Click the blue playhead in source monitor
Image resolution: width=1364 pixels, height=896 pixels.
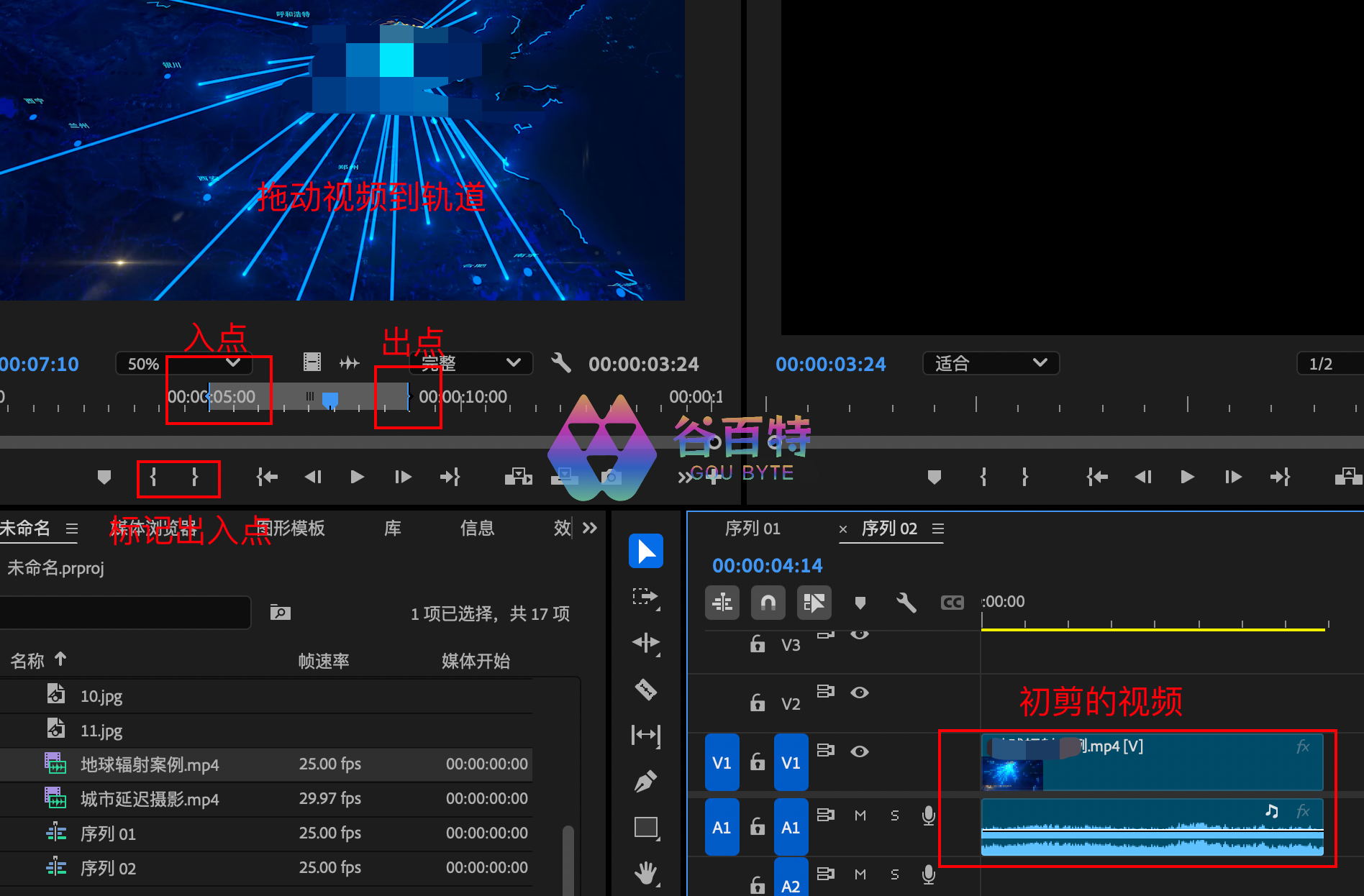point(330,398)
